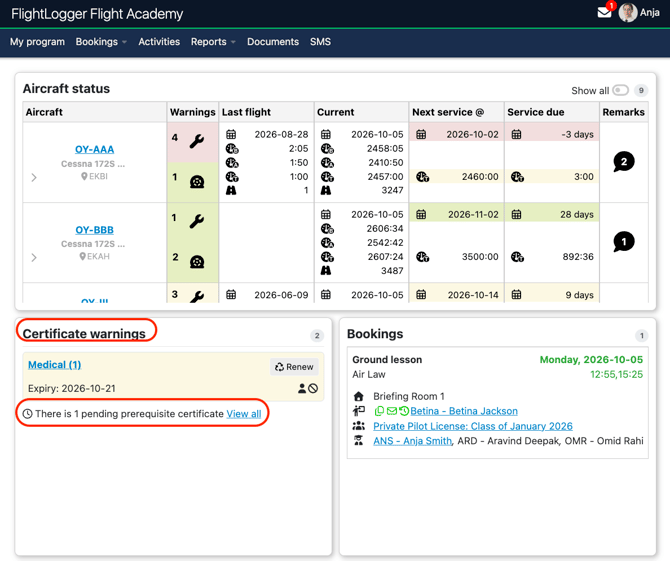The width and height of the screenshot is (670, 561).
Task: Click the student icon beside ANS - Anja Smith
Action: point(359,441)
